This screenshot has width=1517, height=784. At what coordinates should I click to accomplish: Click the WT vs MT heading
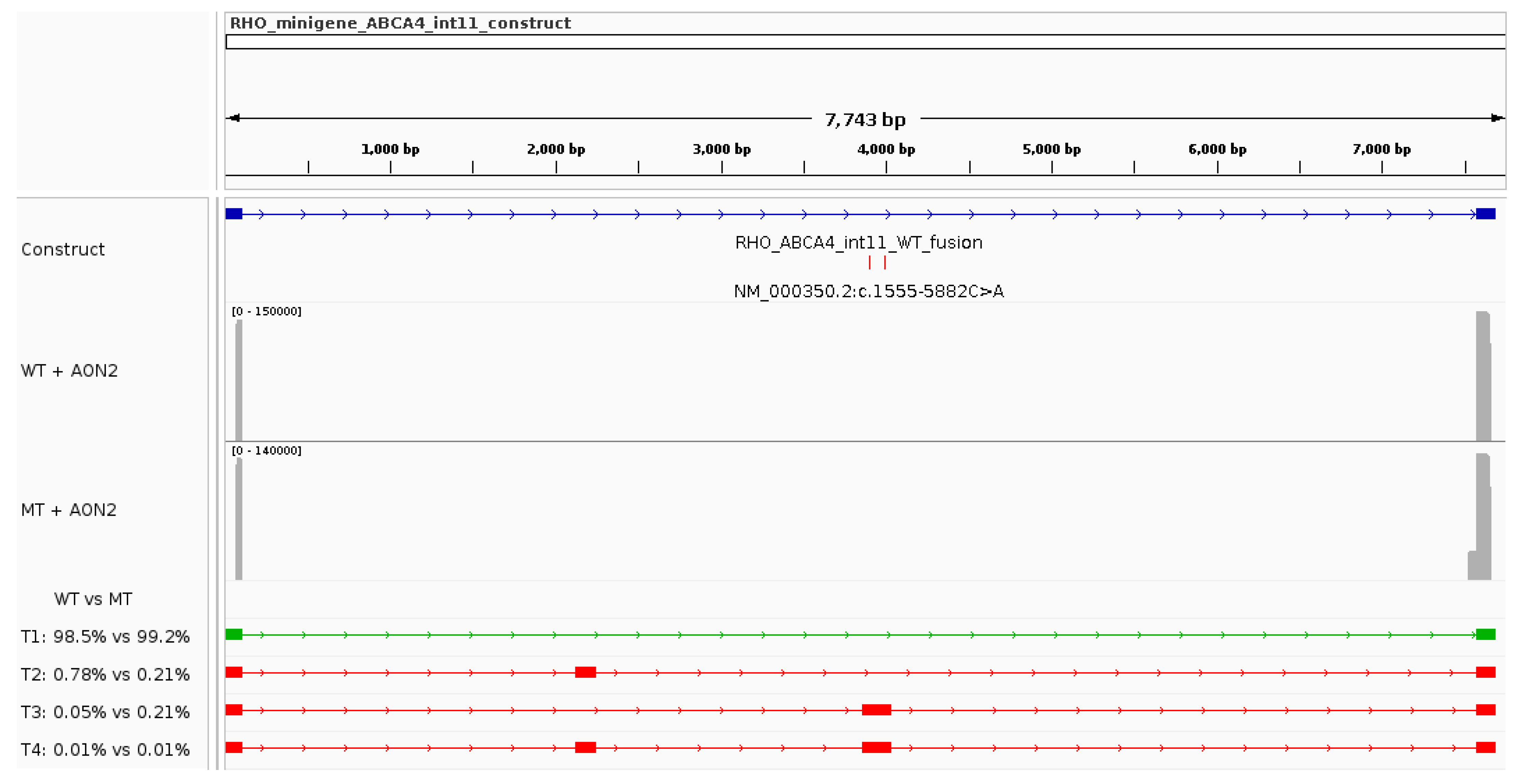point(93,599)
